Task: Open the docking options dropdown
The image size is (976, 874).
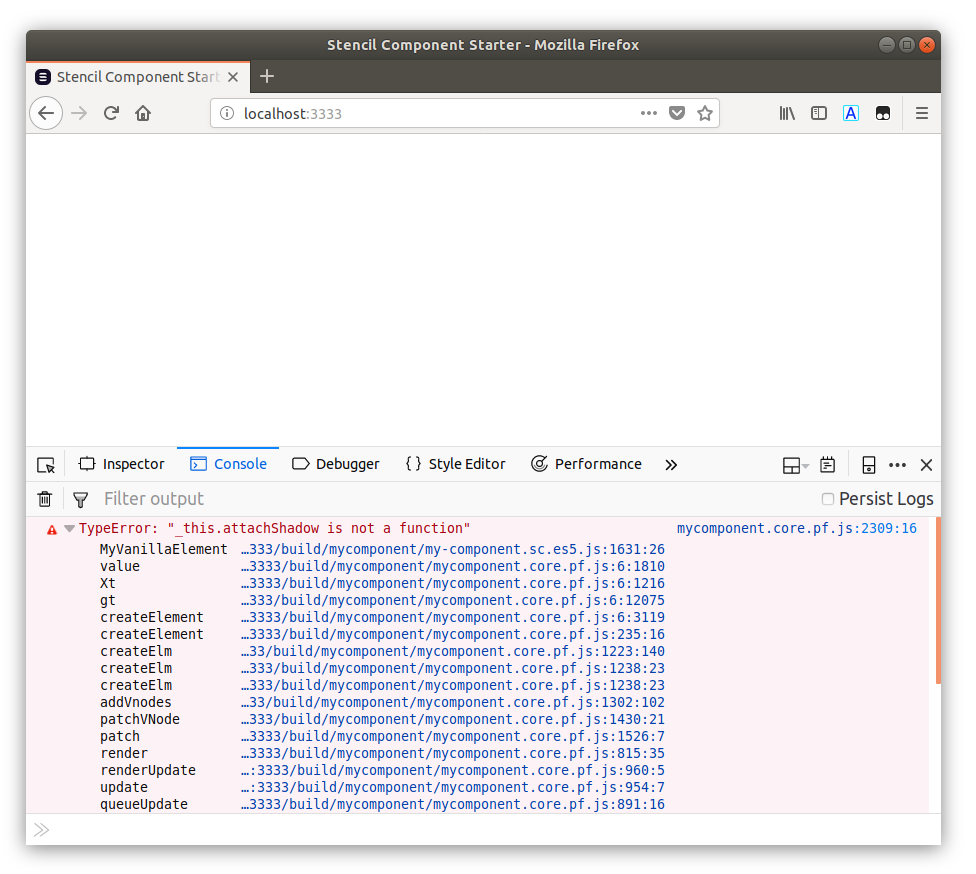Action: click(x=791, y=464)
